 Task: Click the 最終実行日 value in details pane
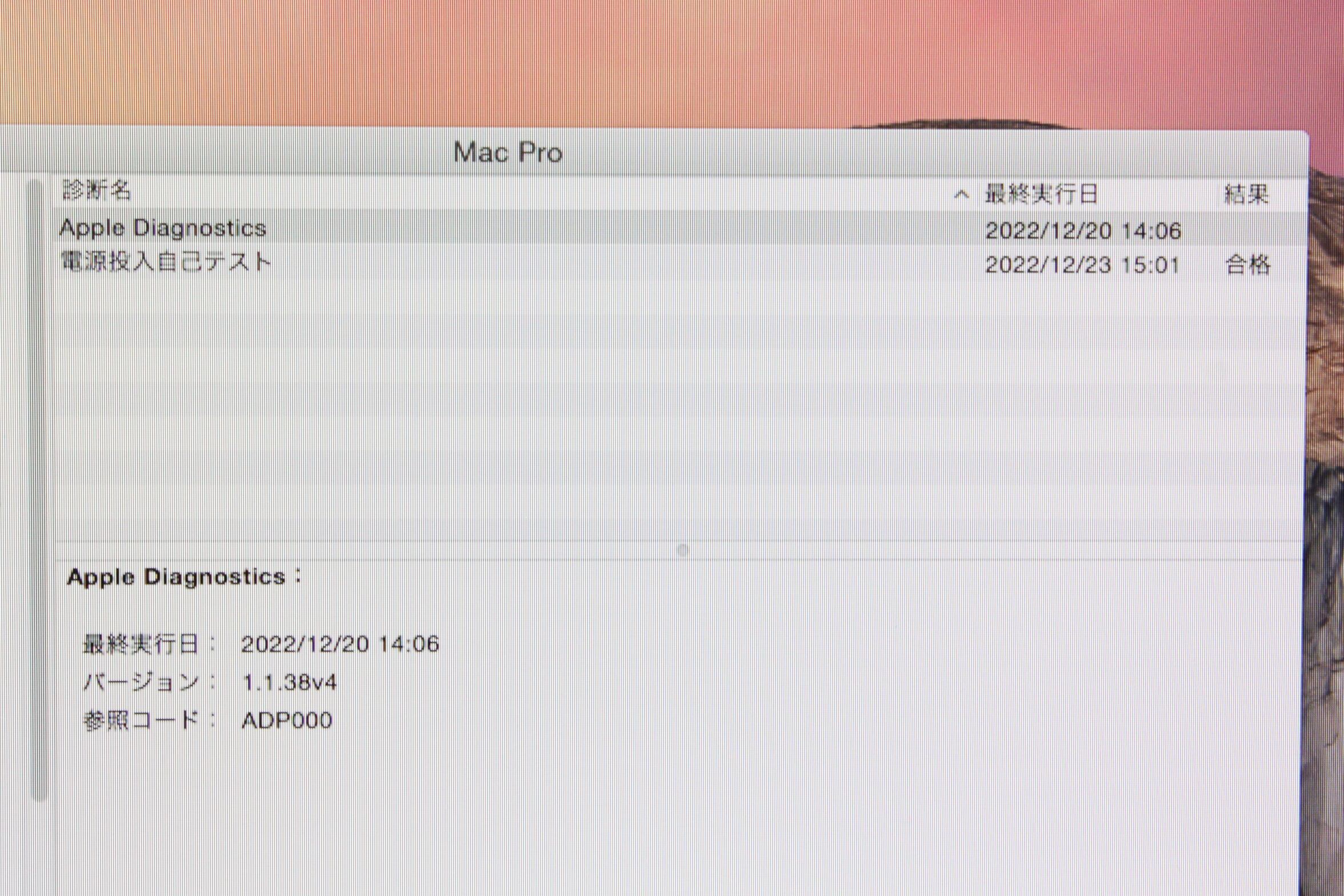point(340,644)
